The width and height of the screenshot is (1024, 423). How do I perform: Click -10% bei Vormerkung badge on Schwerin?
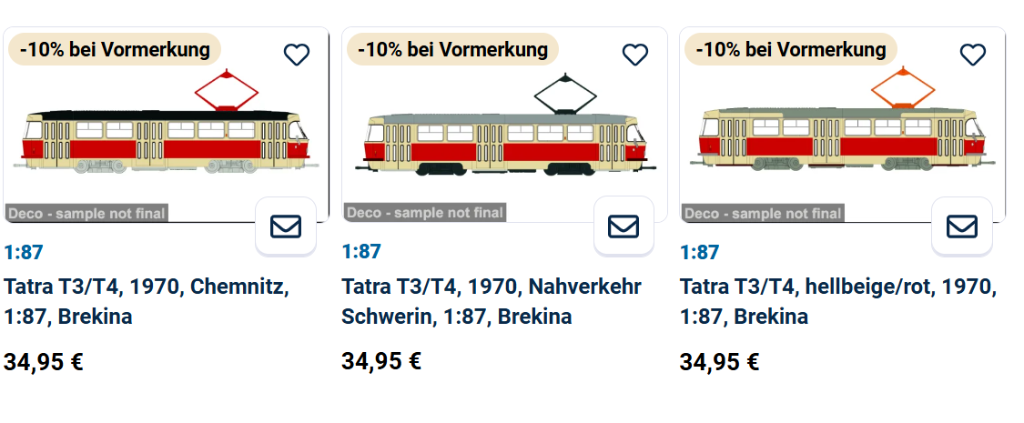coord(452,49)
